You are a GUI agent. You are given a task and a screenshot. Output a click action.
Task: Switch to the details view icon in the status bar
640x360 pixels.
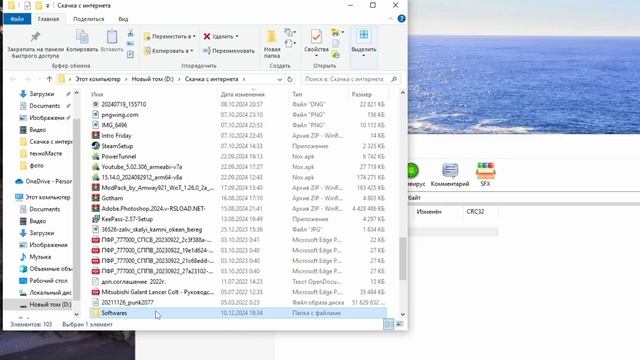pyautogui.click(x=389, y=324)
